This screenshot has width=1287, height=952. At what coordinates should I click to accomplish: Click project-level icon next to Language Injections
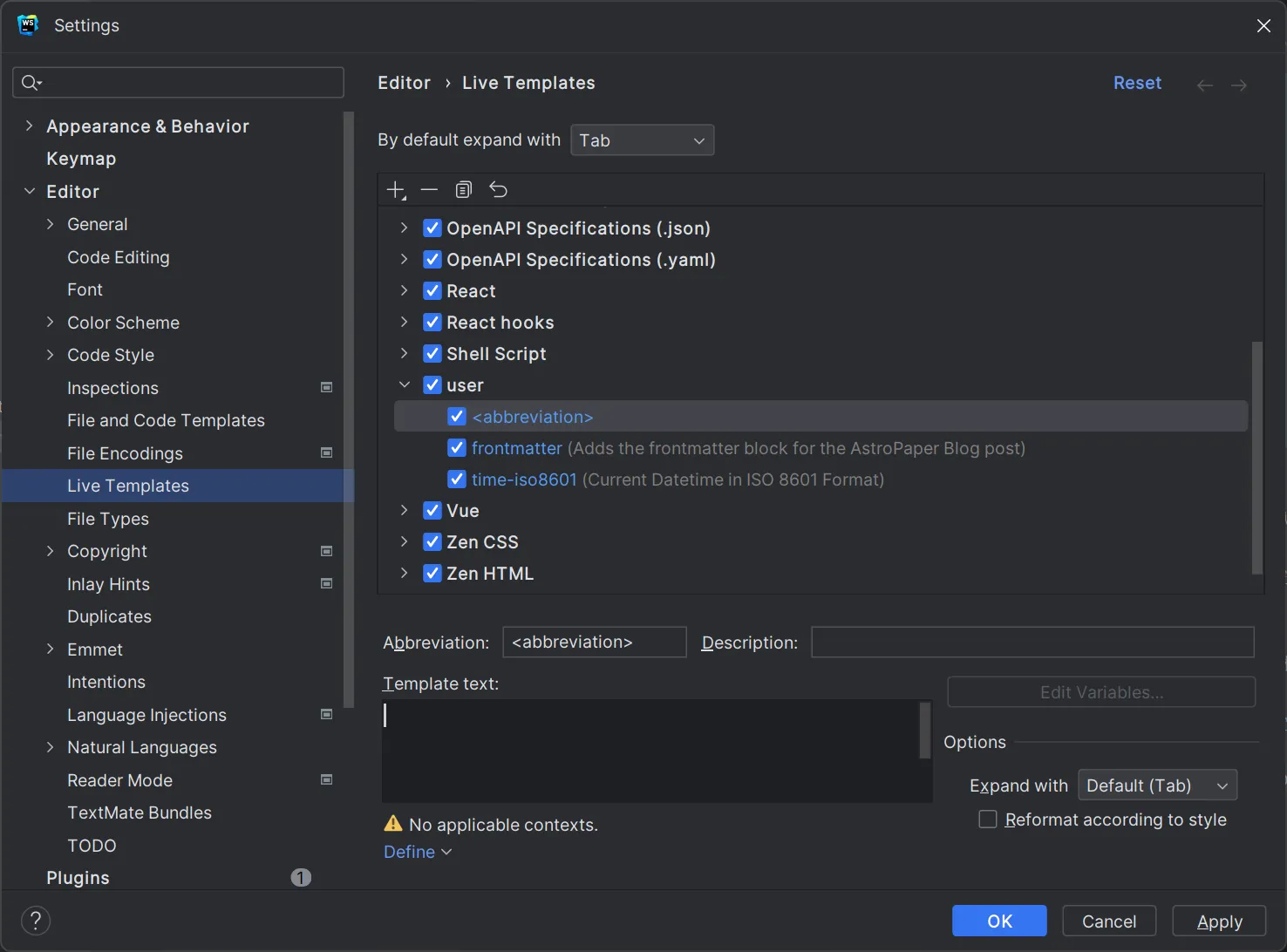327,714
